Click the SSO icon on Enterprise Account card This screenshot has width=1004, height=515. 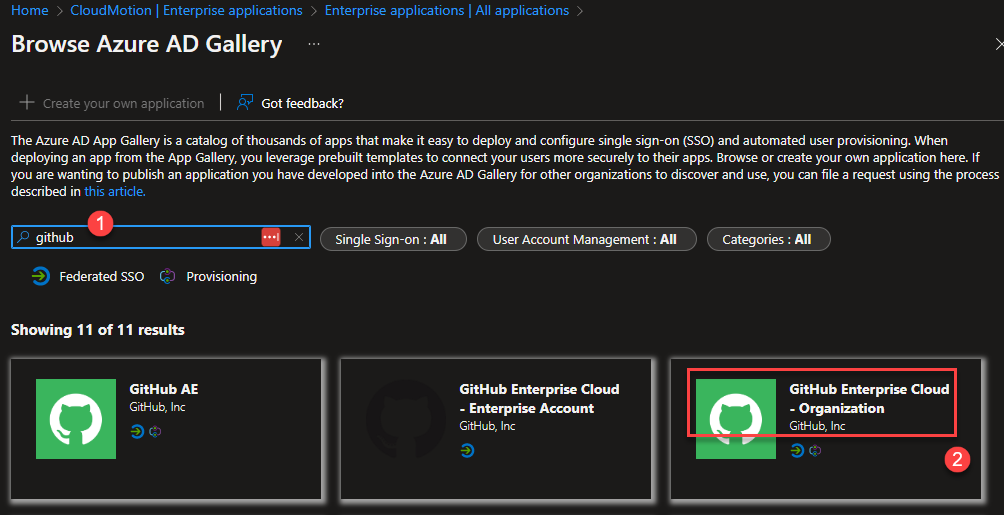tap(467, 451)
